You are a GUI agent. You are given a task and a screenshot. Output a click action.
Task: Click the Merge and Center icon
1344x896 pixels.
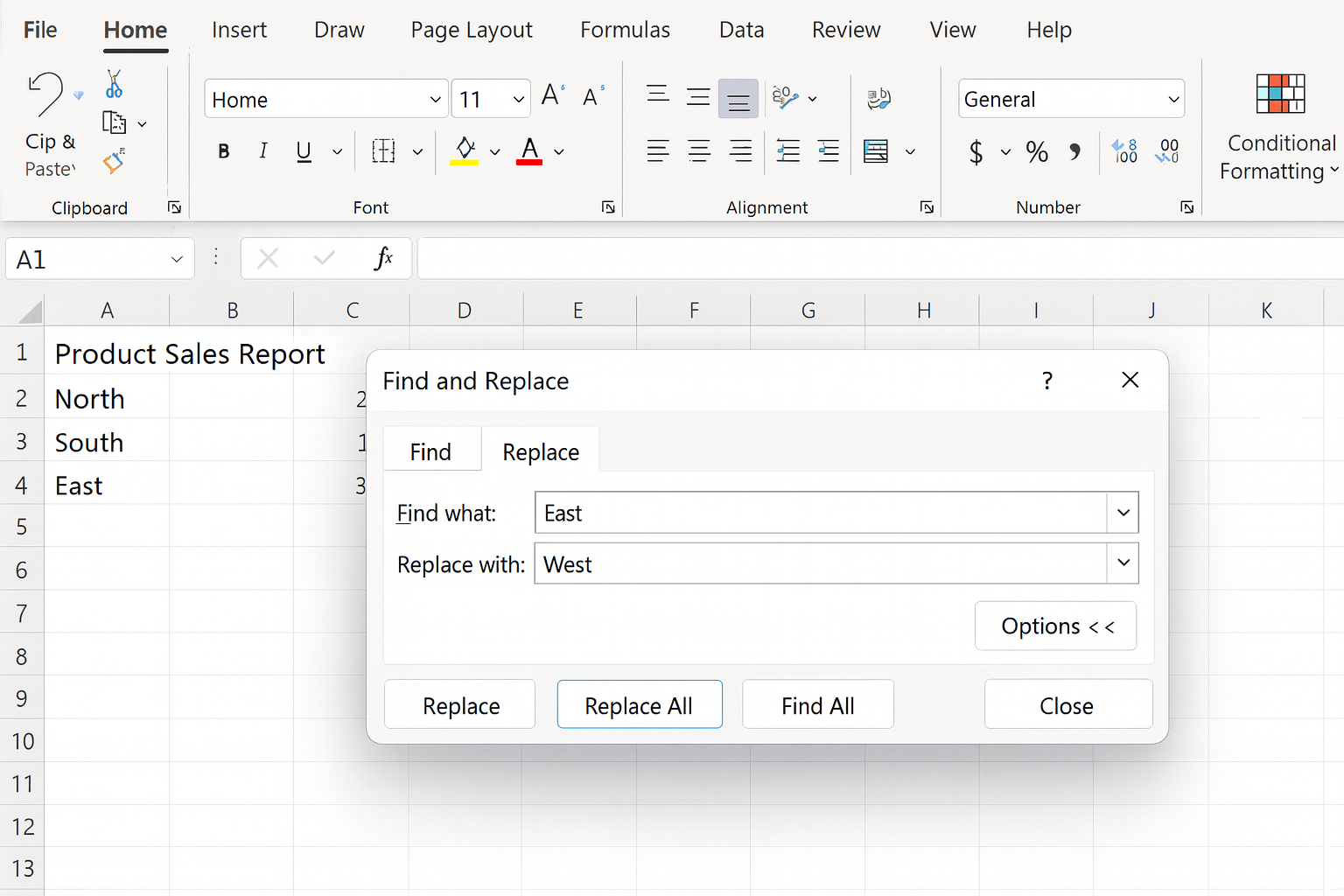coord(876,151)
